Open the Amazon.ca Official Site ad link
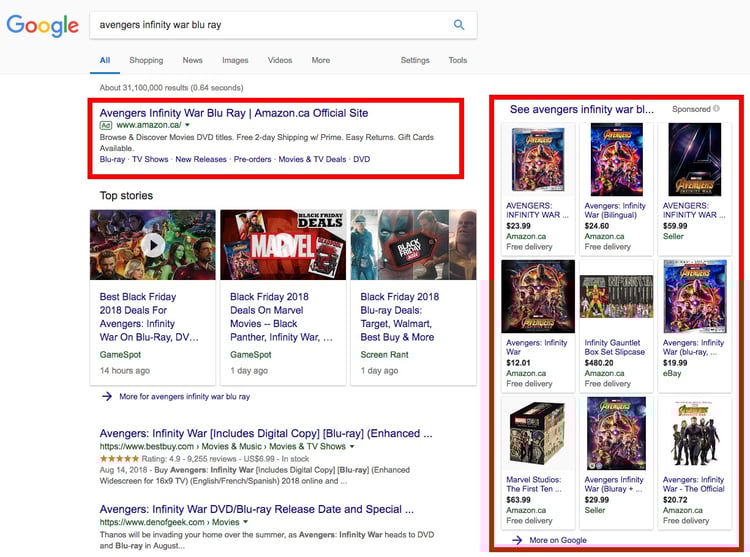Screen dimensions: 750x557 click(233, 113)
